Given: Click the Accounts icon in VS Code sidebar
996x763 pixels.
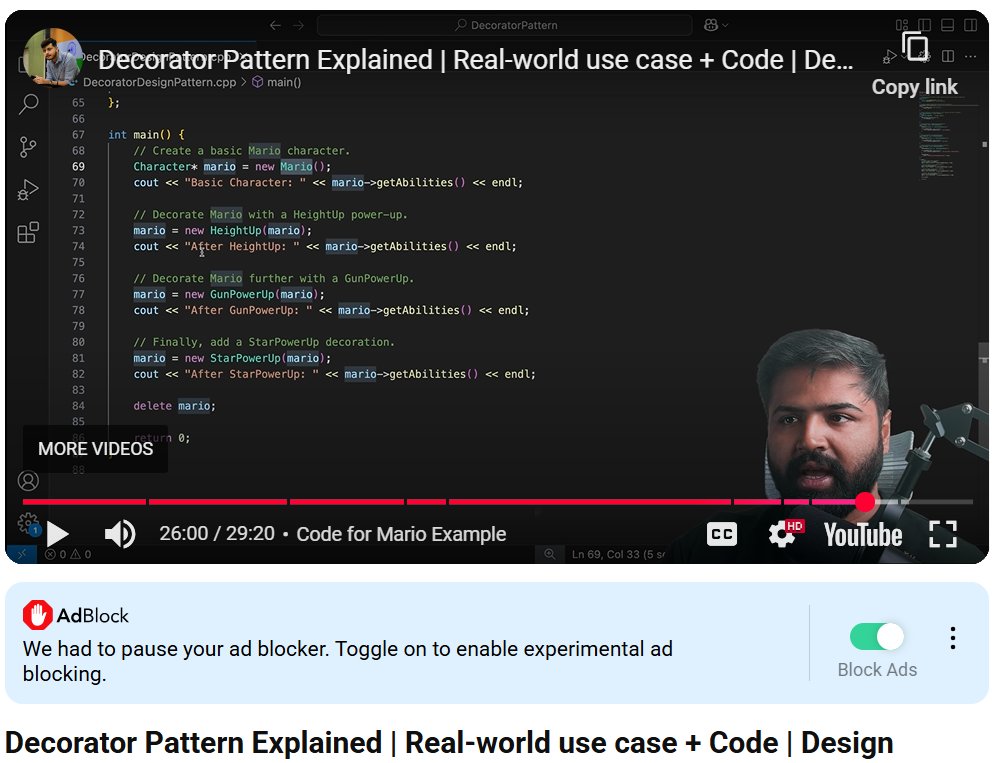Looking at the screenshot, I should point(28,481).
